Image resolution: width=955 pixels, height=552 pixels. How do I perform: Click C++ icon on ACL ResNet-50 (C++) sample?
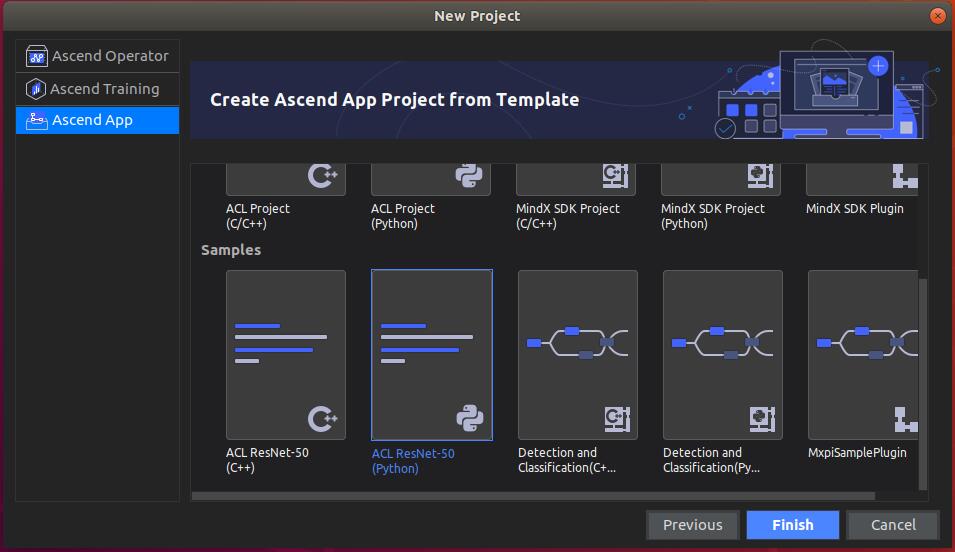pyautogui.click(x=323, y=419)
